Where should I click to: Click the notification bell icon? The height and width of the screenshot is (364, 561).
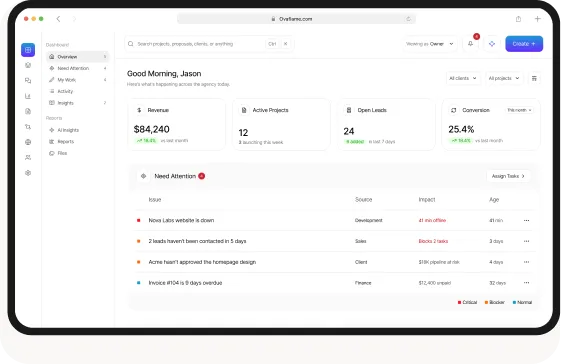point(470,44)
